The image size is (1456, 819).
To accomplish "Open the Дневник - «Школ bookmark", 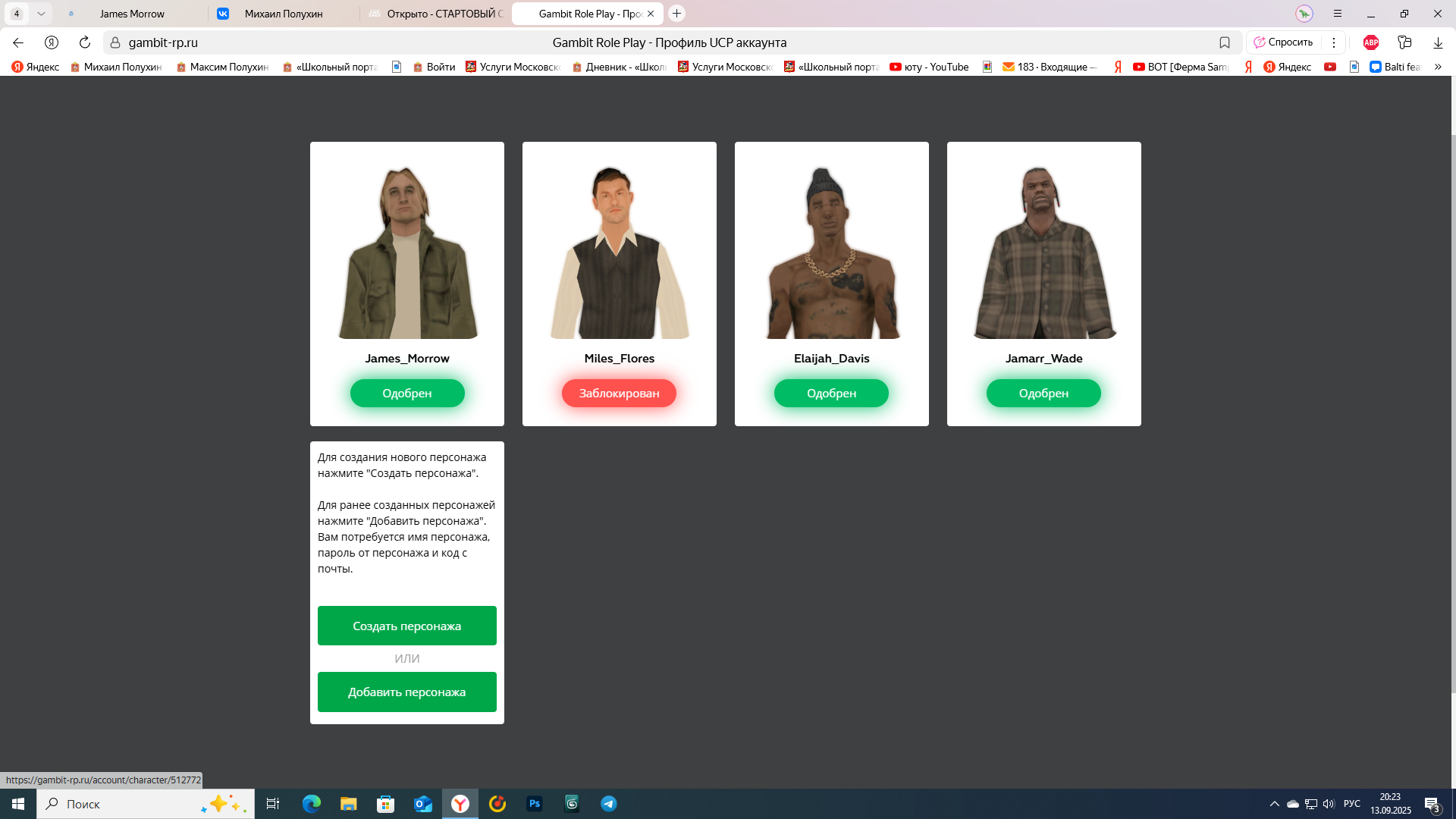I will click(x=620, y=67).
